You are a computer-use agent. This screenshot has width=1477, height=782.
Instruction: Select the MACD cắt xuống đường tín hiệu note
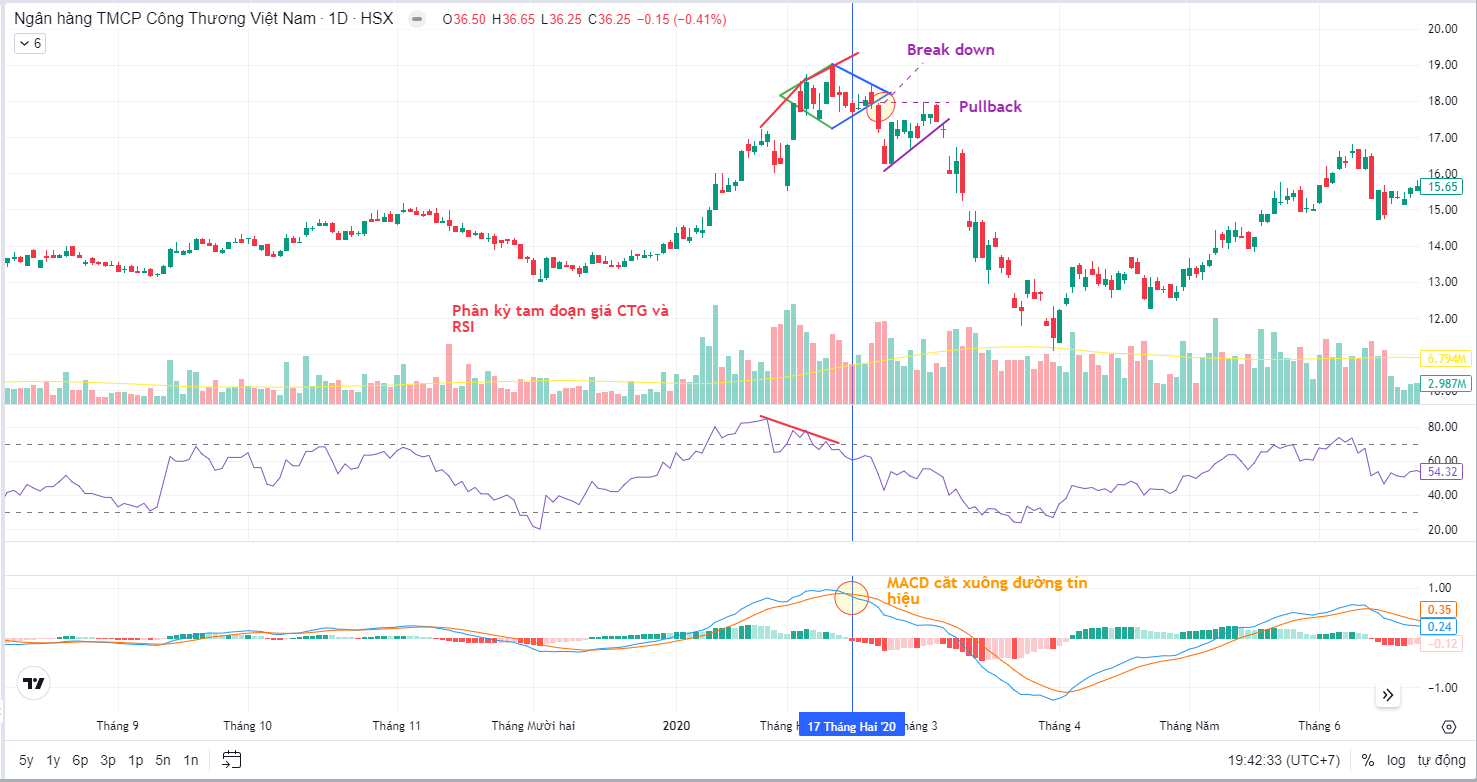pyautogui.click(x=987, y=590)
